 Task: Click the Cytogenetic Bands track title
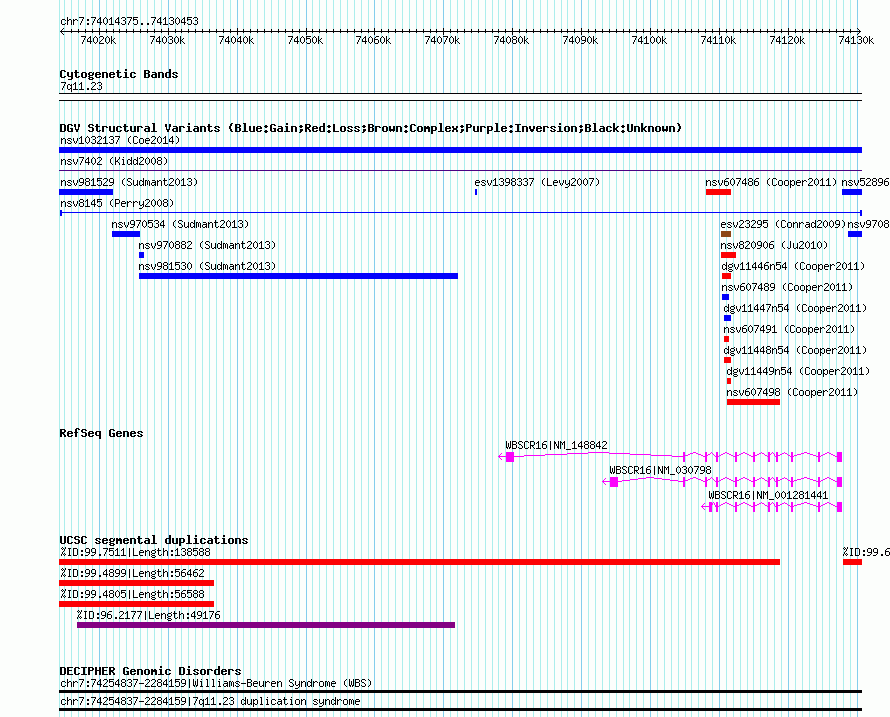[119, 74]
